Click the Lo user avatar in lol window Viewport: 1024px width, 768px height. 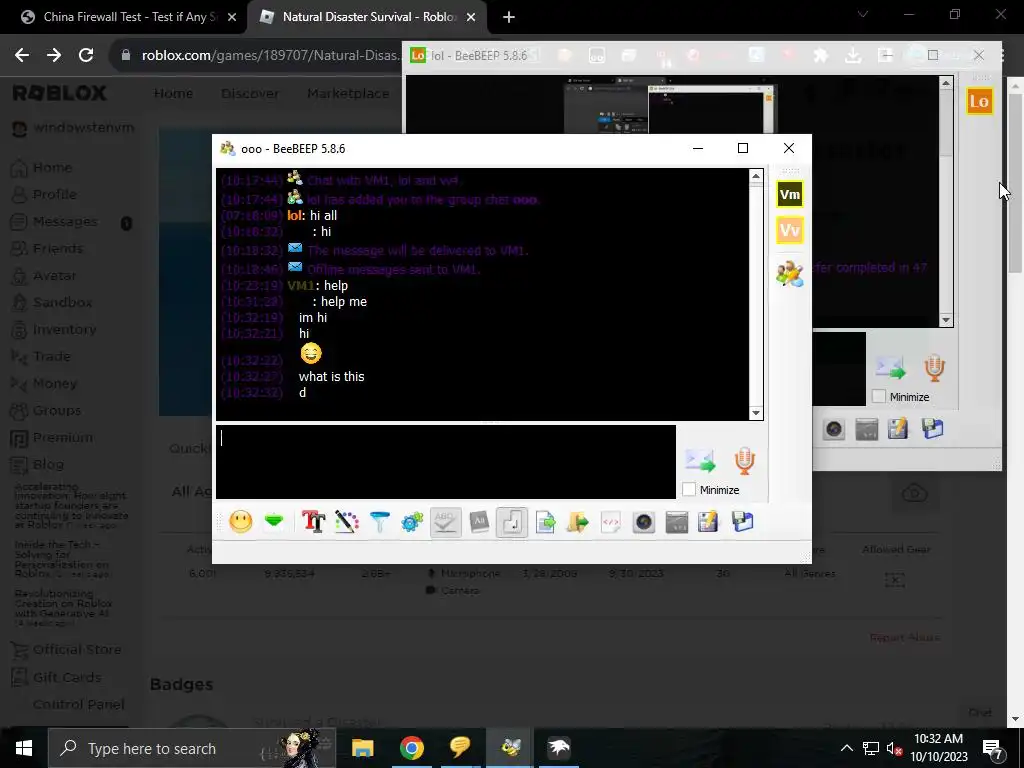point(979,101)
